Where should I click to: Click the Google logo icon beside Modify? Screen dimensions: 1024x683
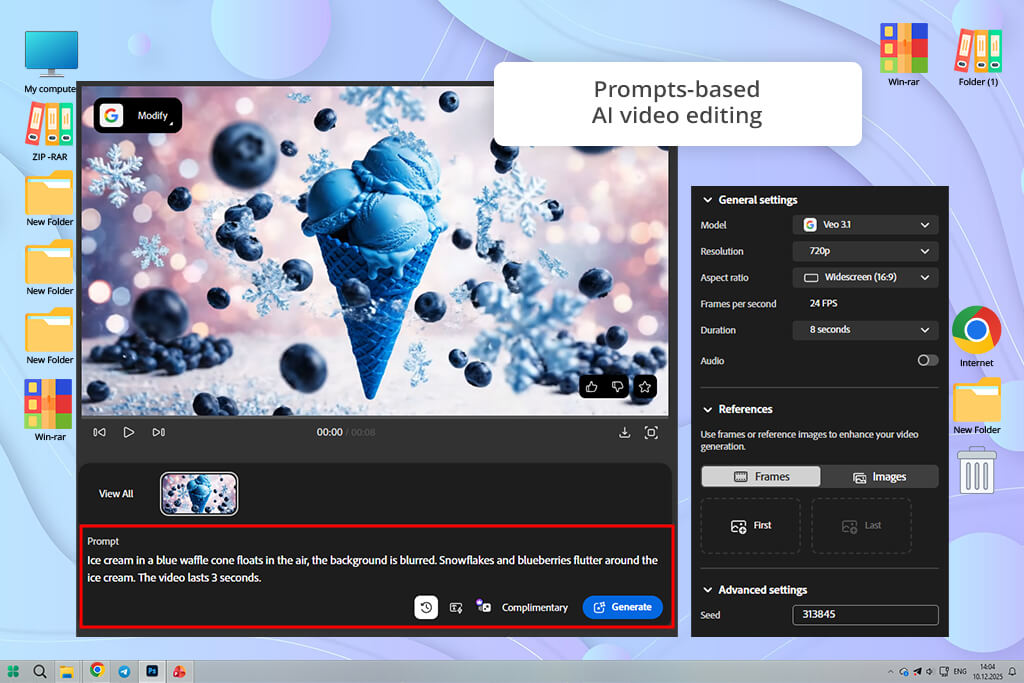pyautogui.click(x=112, y=116)
